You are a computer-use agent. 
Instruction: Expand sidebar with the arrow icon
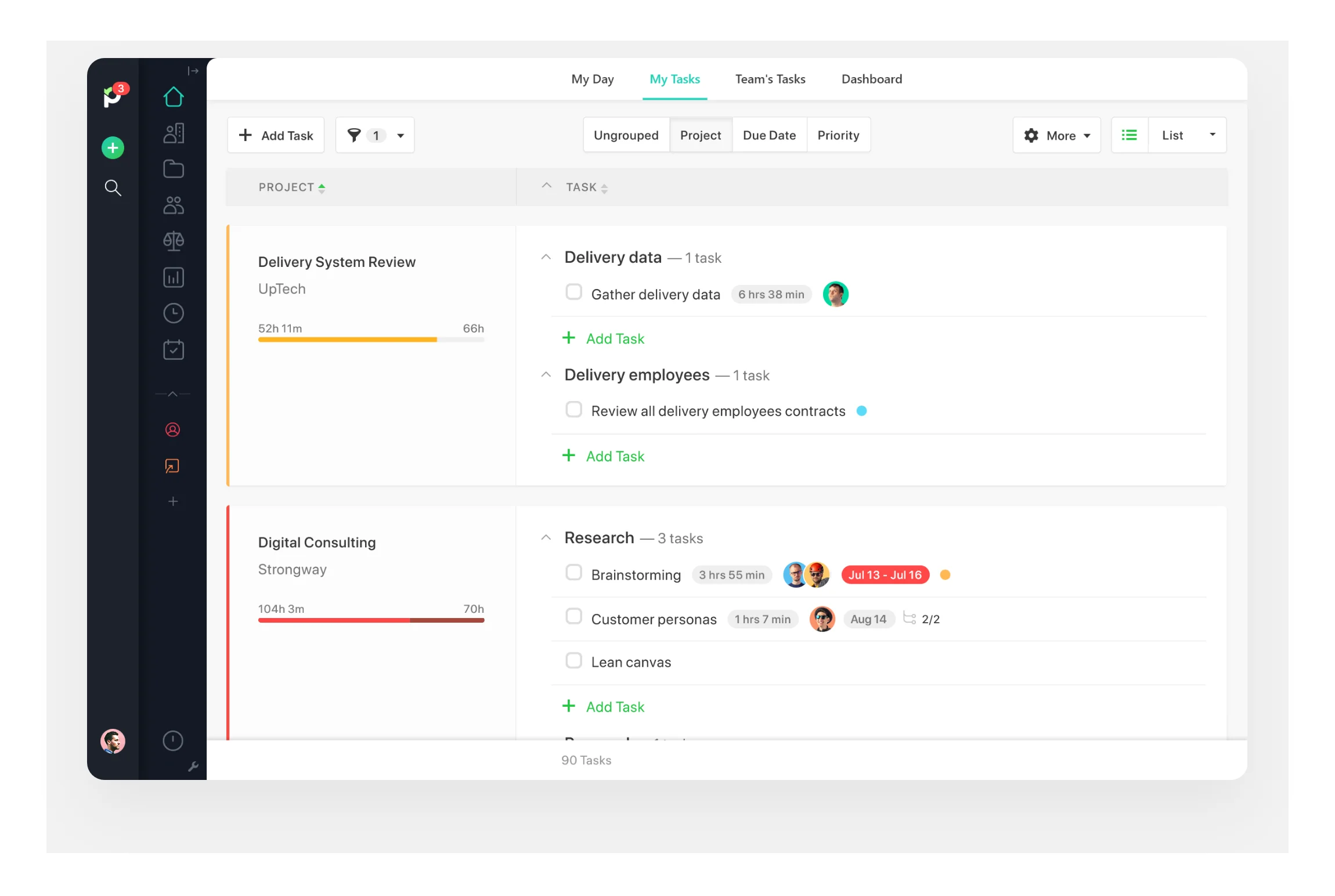[x=193, y=71]
